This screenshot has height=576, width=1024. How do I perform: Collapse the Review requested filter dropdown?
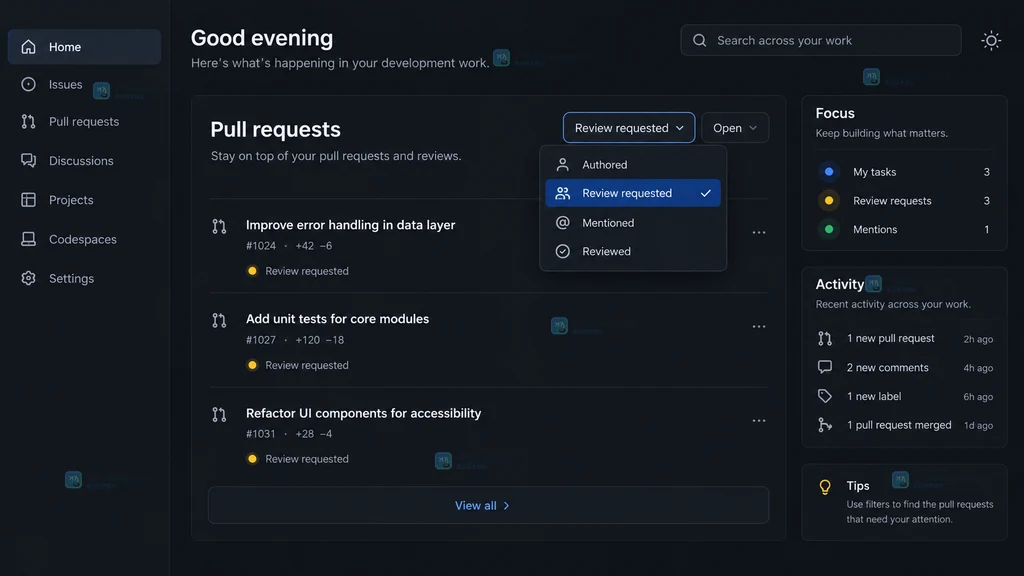628,128
